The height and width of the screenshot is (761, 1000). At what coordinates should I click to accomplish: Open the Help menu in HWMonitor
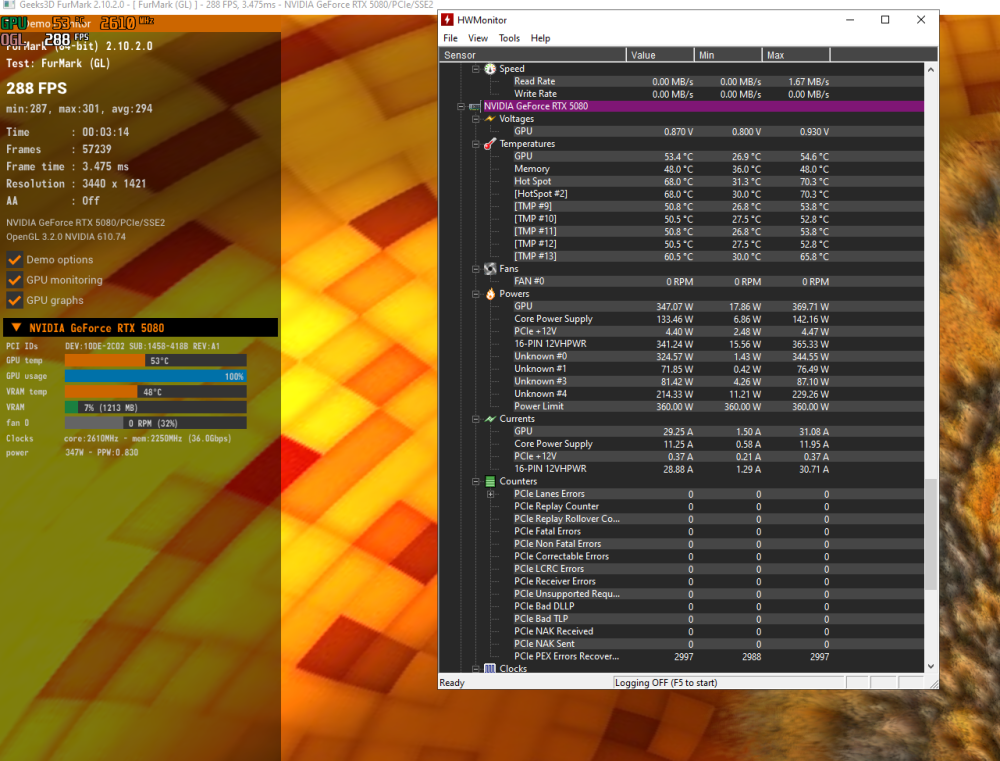tap(540, 38)
